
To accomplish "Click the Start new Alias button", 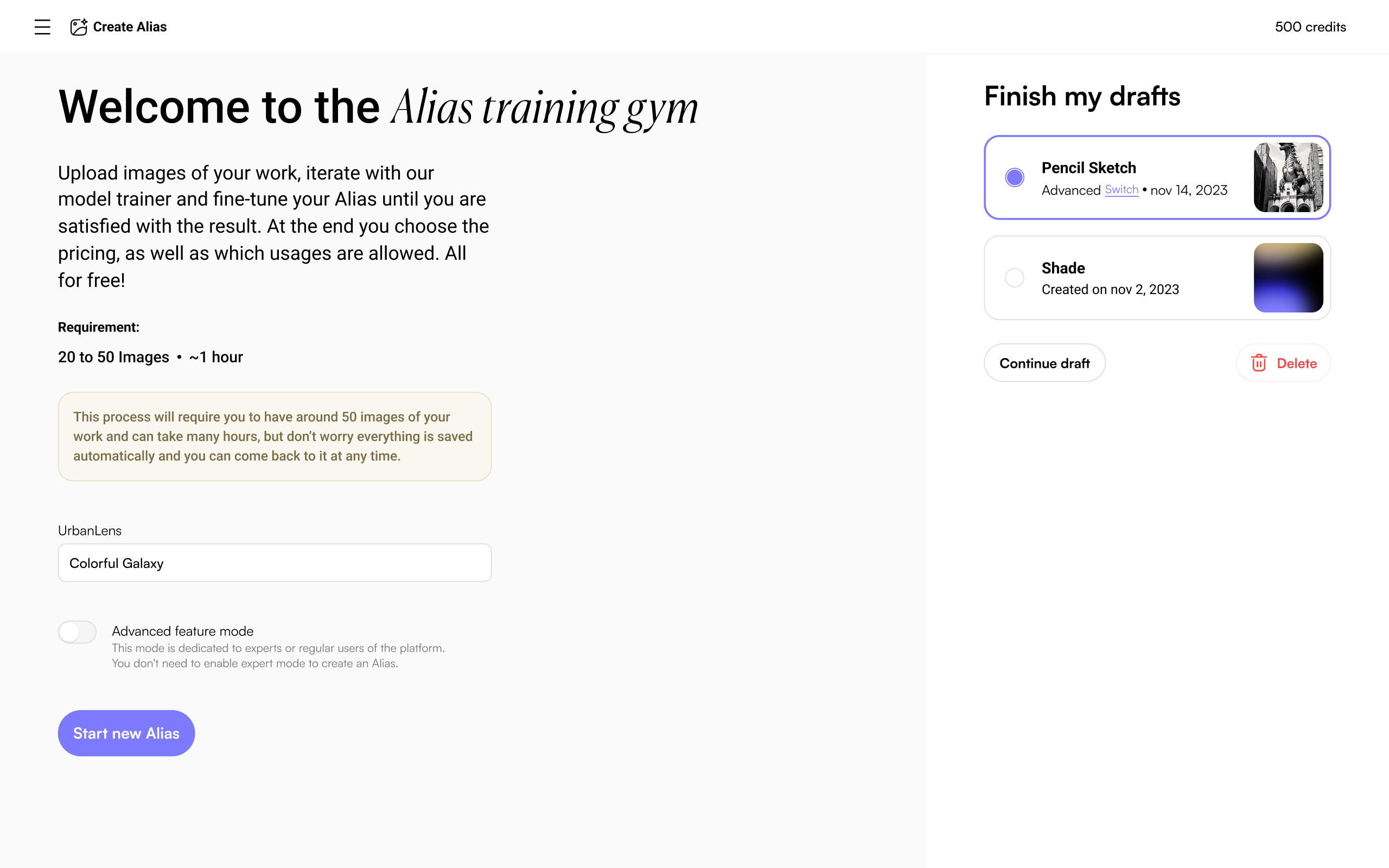I will [x=126, y=733].
